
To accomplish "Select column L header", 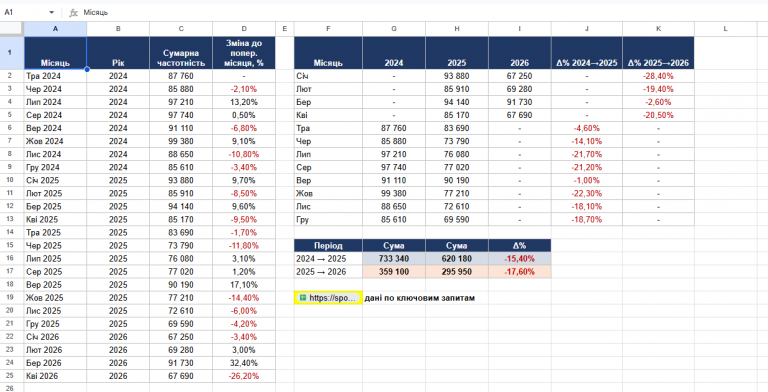I will pyautogui.click(x=725, y=29).
